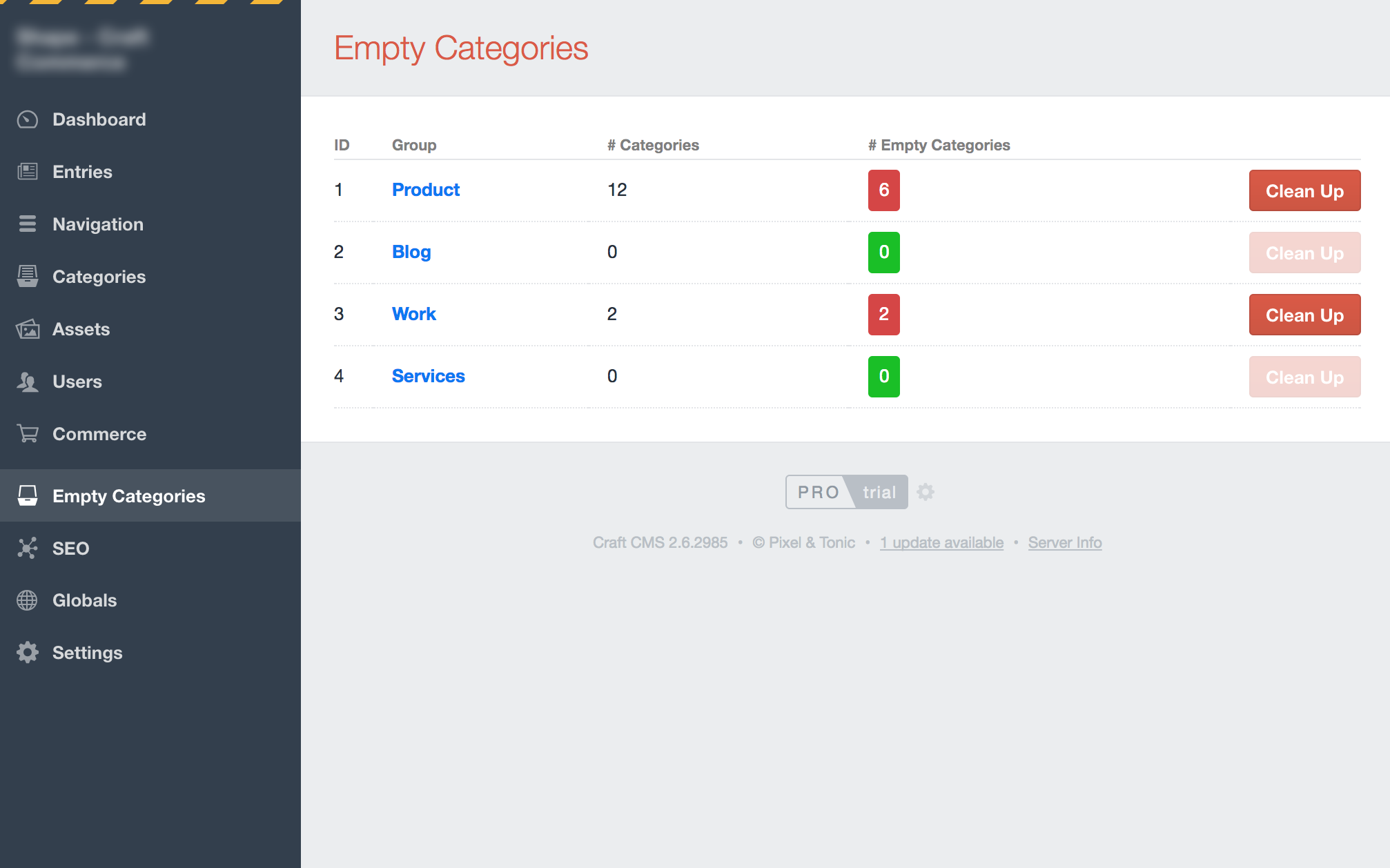Click the gear icon beside PRO trial badge
Viewport: 1390px width, 868px height.
point(926,492)
